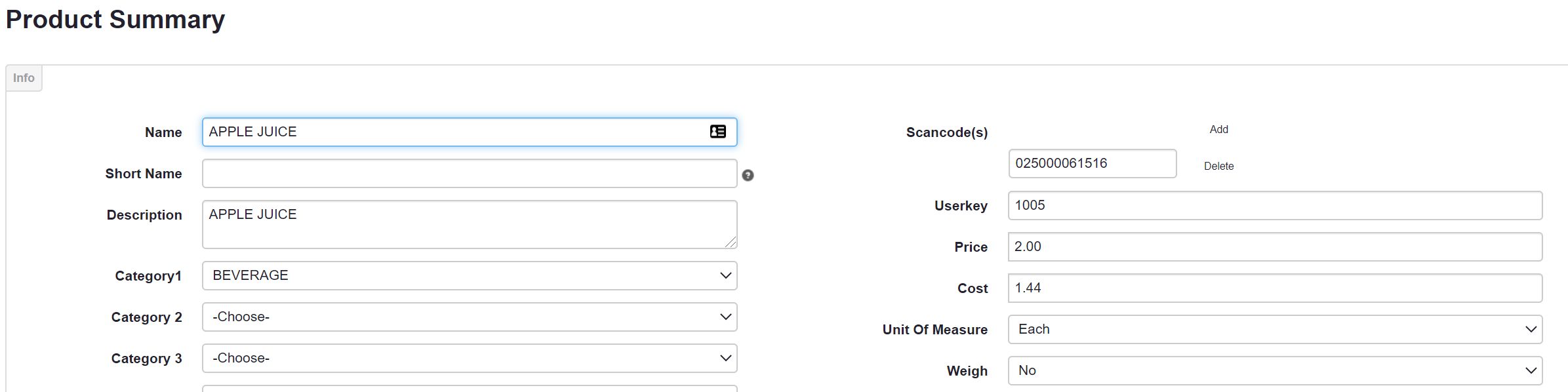The width and height of the screenshot is (1568, 392).
Task: Click the Userkey field showing 1005
Action: 1274,205
